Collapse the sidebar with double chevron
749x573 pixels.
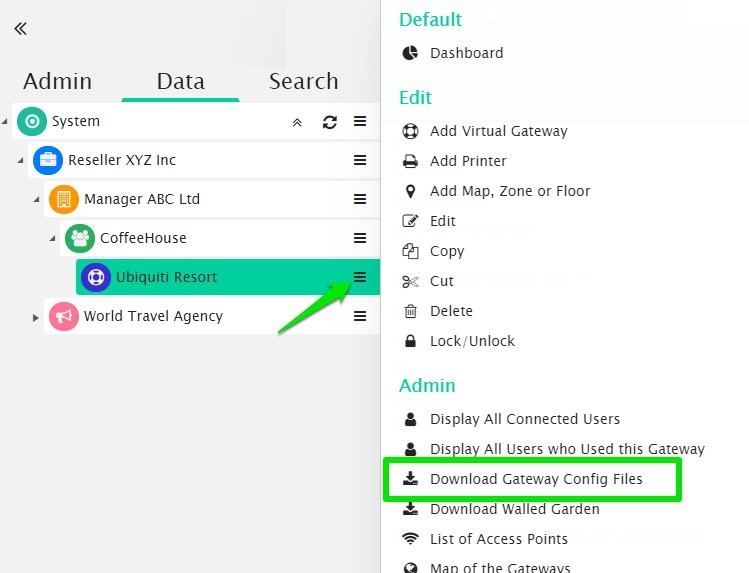pos(20,28)
